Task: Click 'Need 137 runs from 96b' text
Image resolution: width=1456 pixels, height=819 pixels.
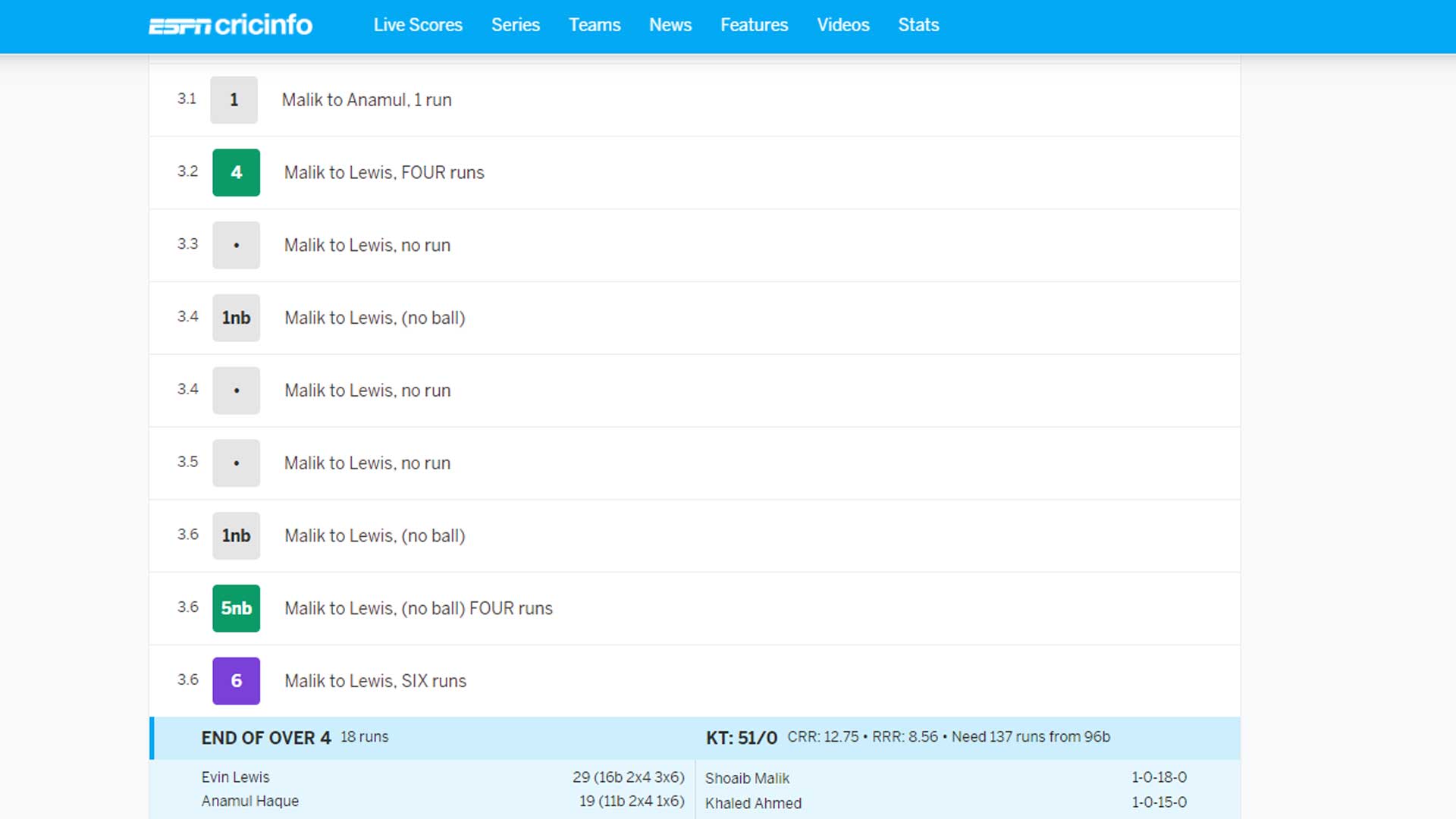Action: tap(1031, 737)
